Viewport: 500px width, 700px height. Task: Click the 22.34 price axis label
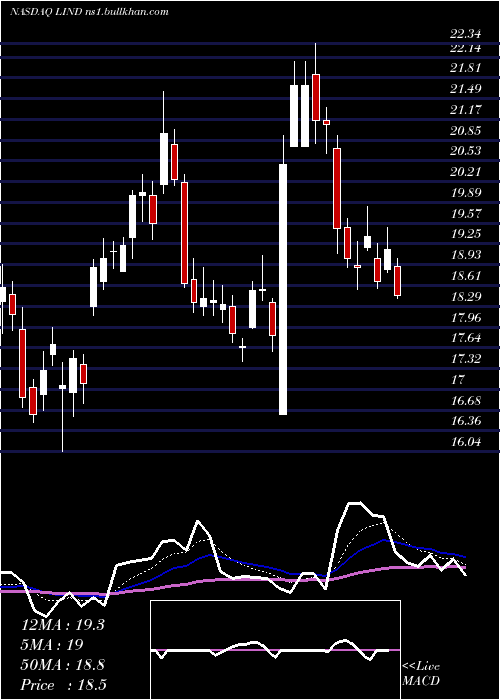(465, 34)
